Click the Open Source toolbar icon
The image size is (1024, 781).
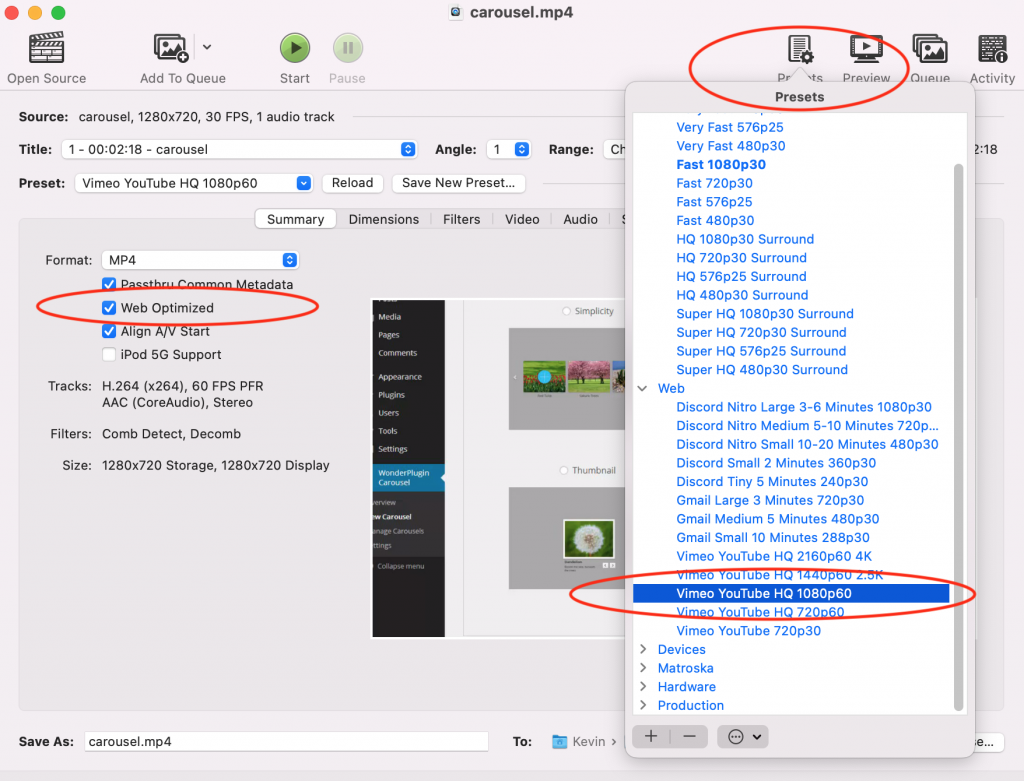[46, 47]
